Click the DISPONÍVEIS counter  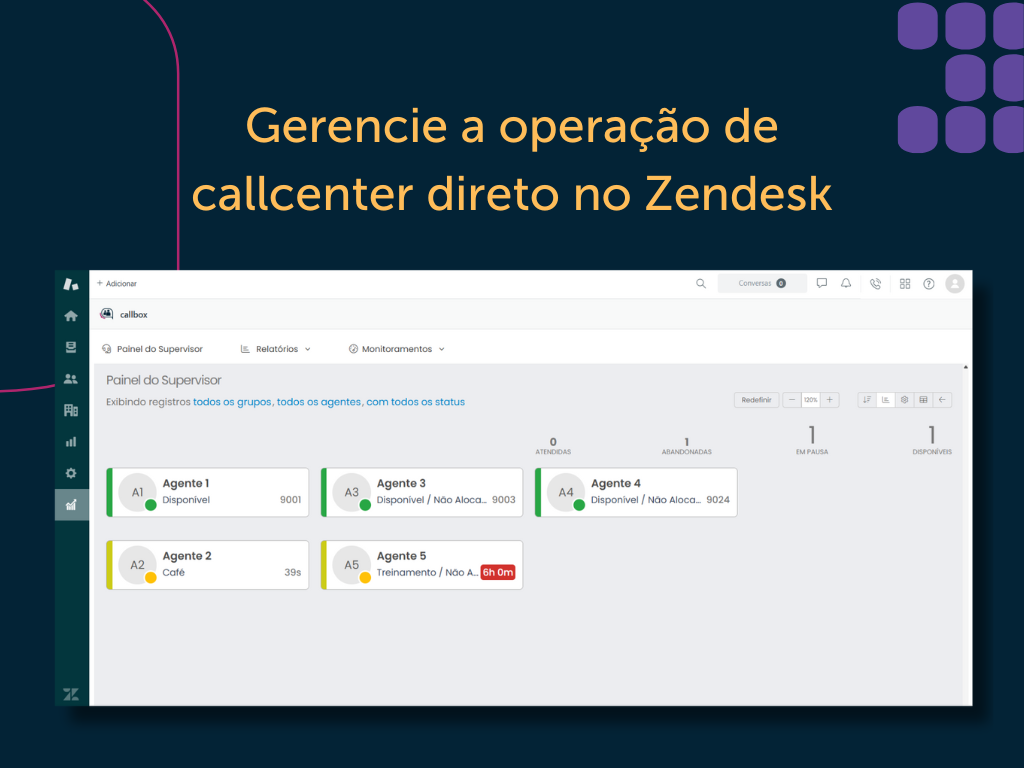[x=932, y=440]
